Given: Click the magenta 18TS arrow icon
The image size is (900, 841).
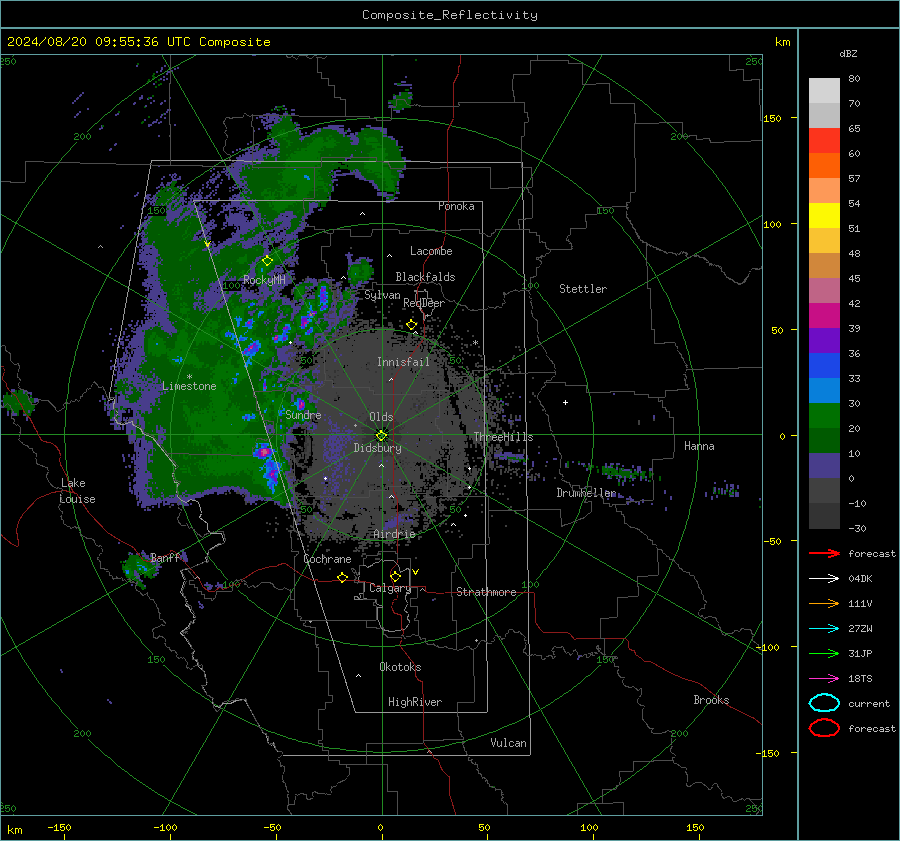Looking at the screenshot, I should [824, 679].
